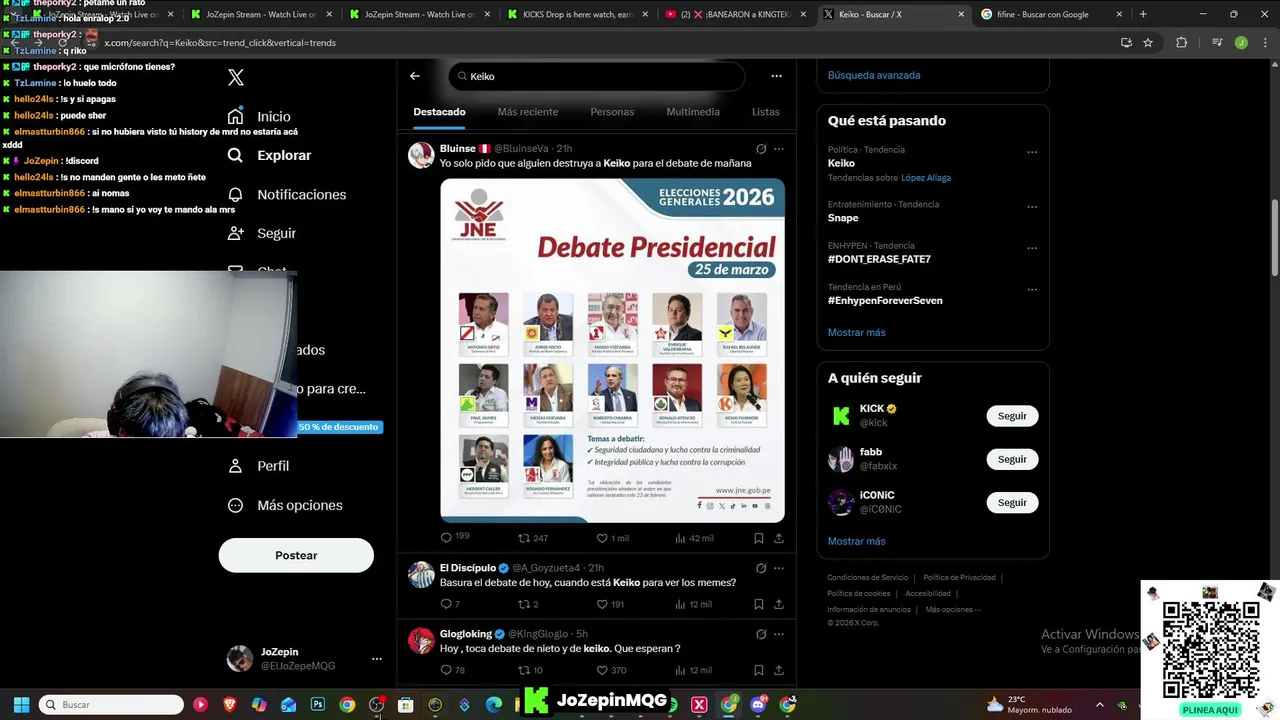This screenshot has height=720, width=1280.
Task: Open López Aliaga trend link
Action: [926, 178]
